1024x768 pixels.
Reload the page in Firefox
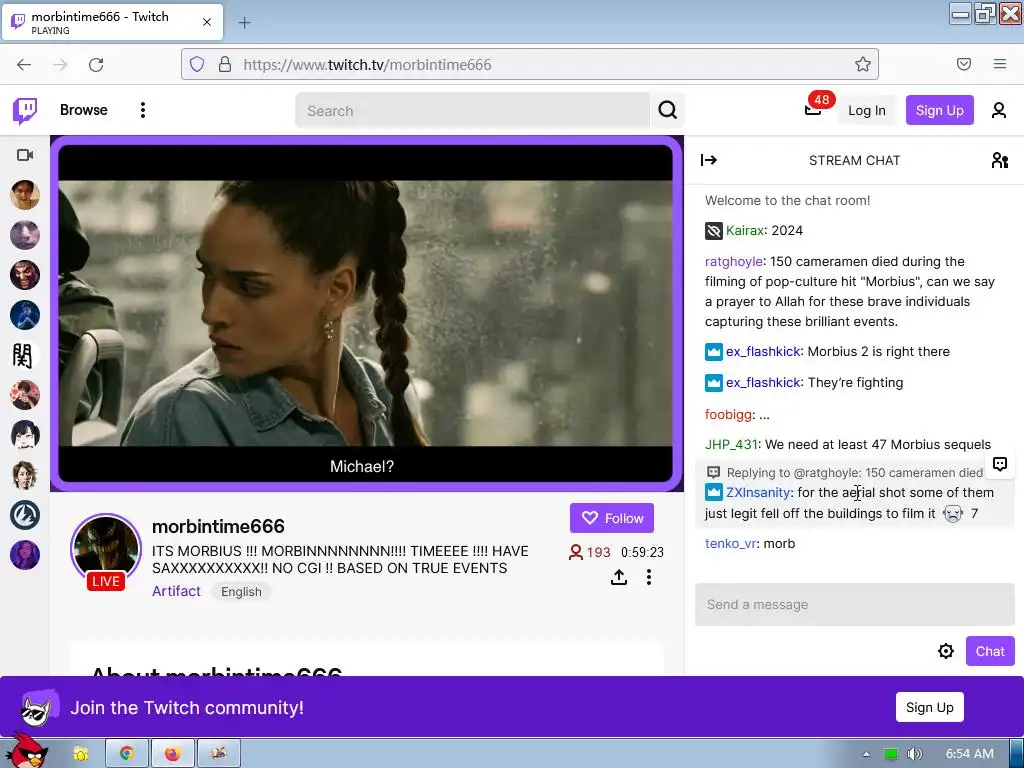click(96, 64)
